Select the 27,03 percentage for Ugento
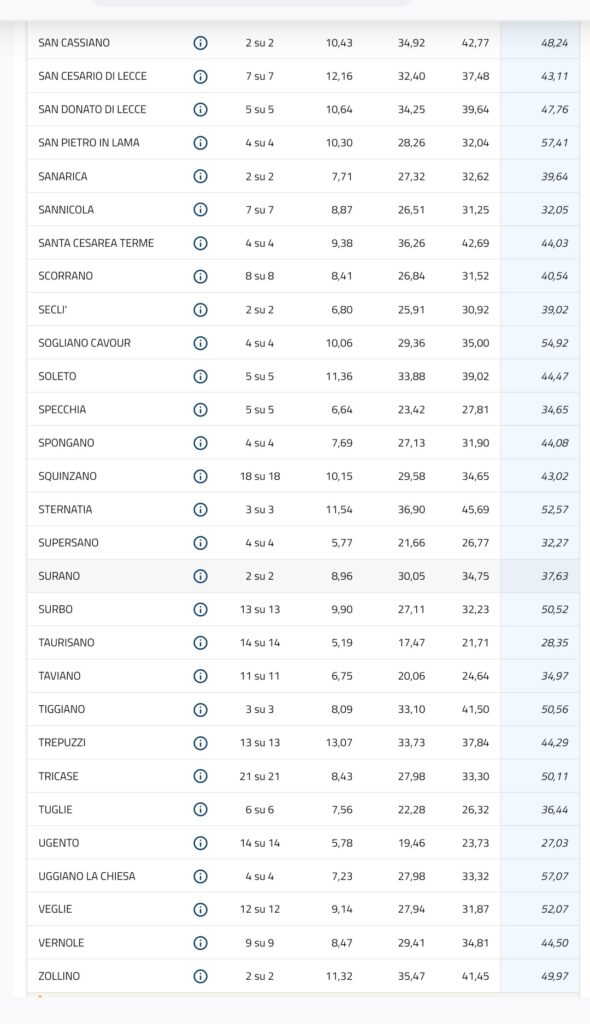The height and width of the screenshot is (1024, 590). tap(554, 842)
